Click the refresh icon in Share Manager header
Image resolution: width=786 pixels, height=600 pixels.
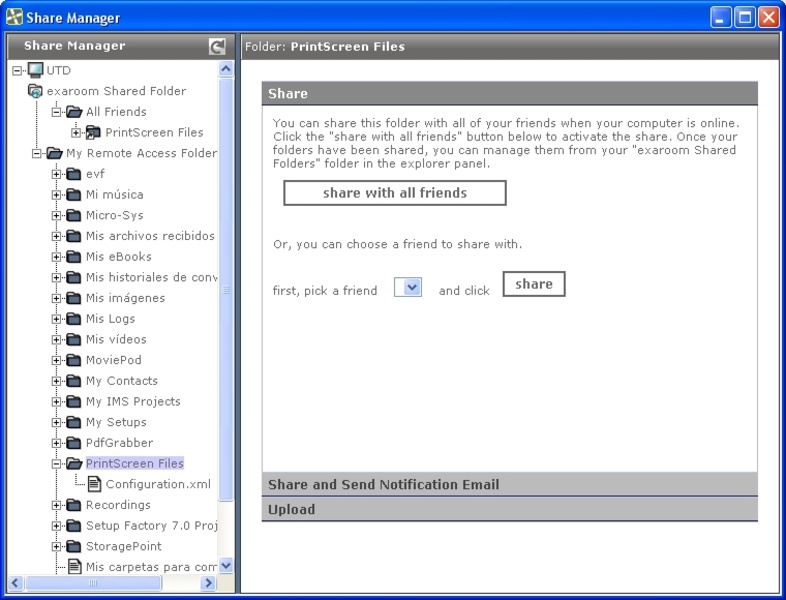217,46
